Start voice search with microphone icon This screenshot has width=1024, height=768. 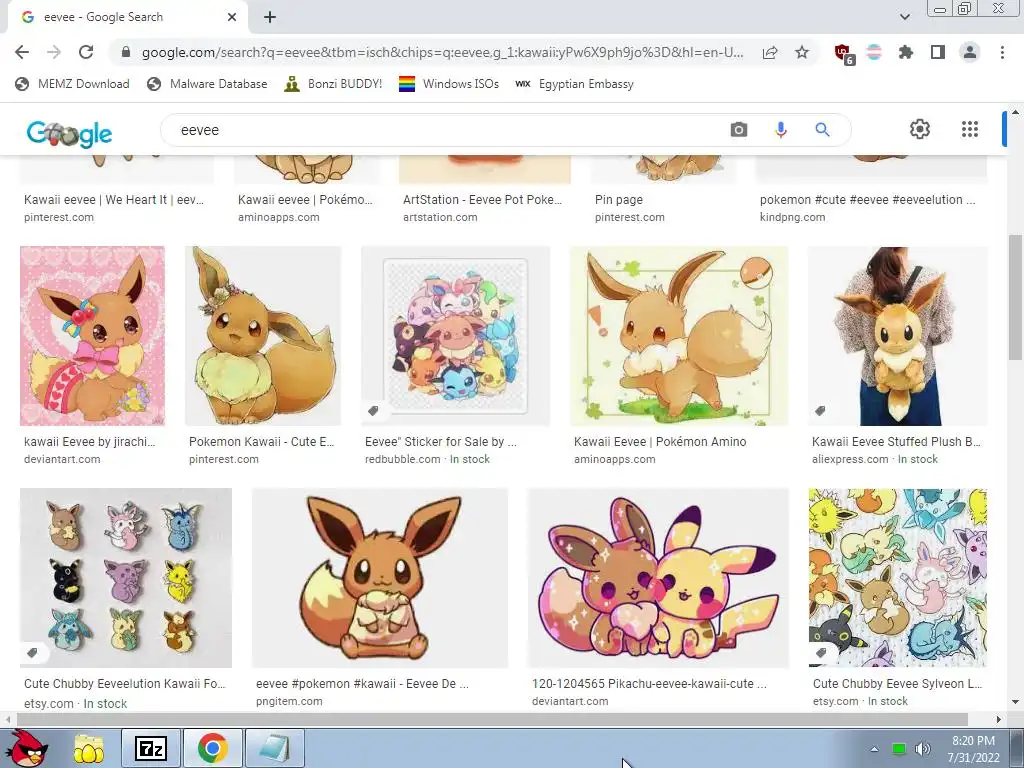(x=780, y=130)
